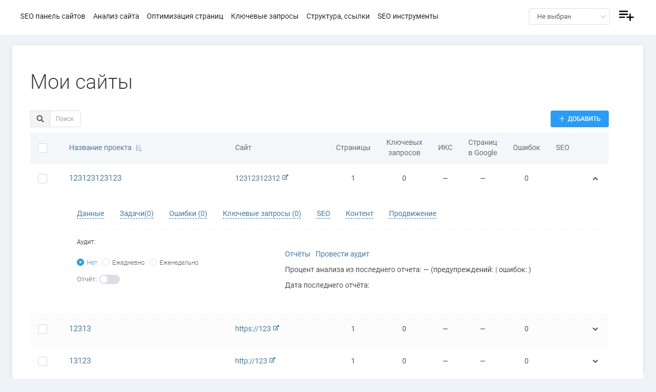Switch to the SEO tab in project details

click(x=323, y=214)
